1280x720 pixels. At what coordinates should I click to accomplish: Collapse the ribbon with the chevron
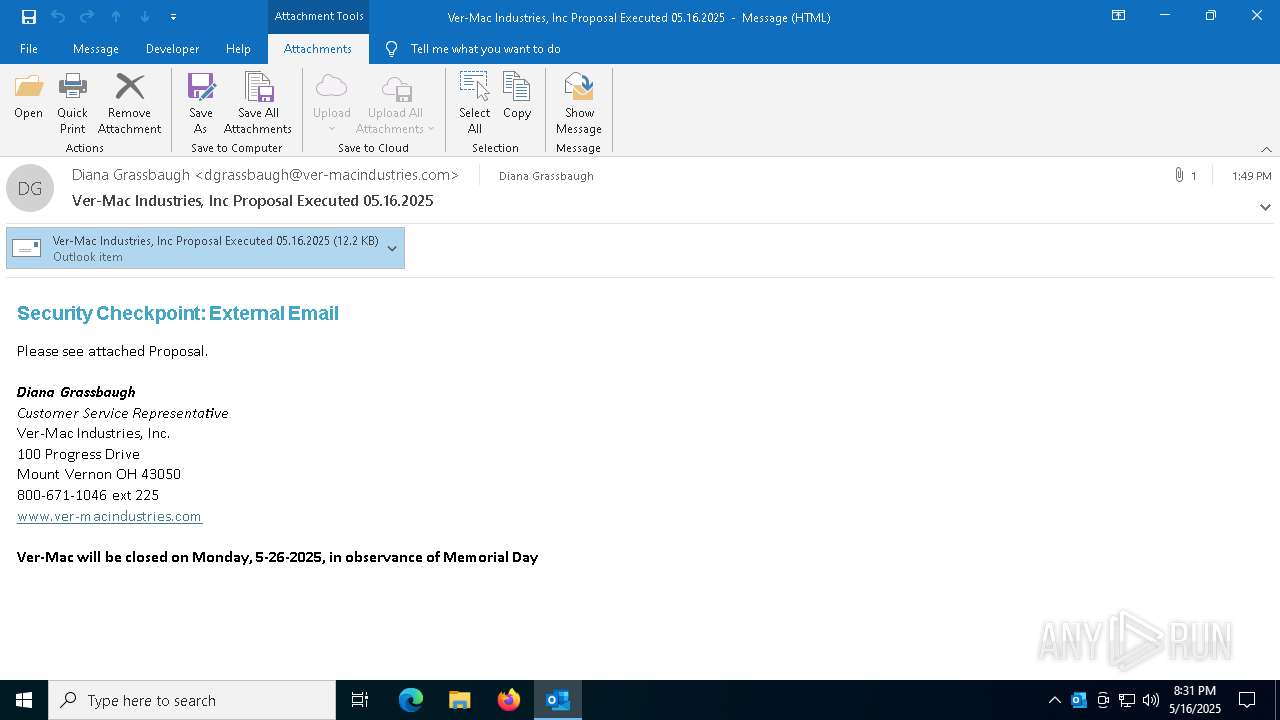tap(1266, 149)
